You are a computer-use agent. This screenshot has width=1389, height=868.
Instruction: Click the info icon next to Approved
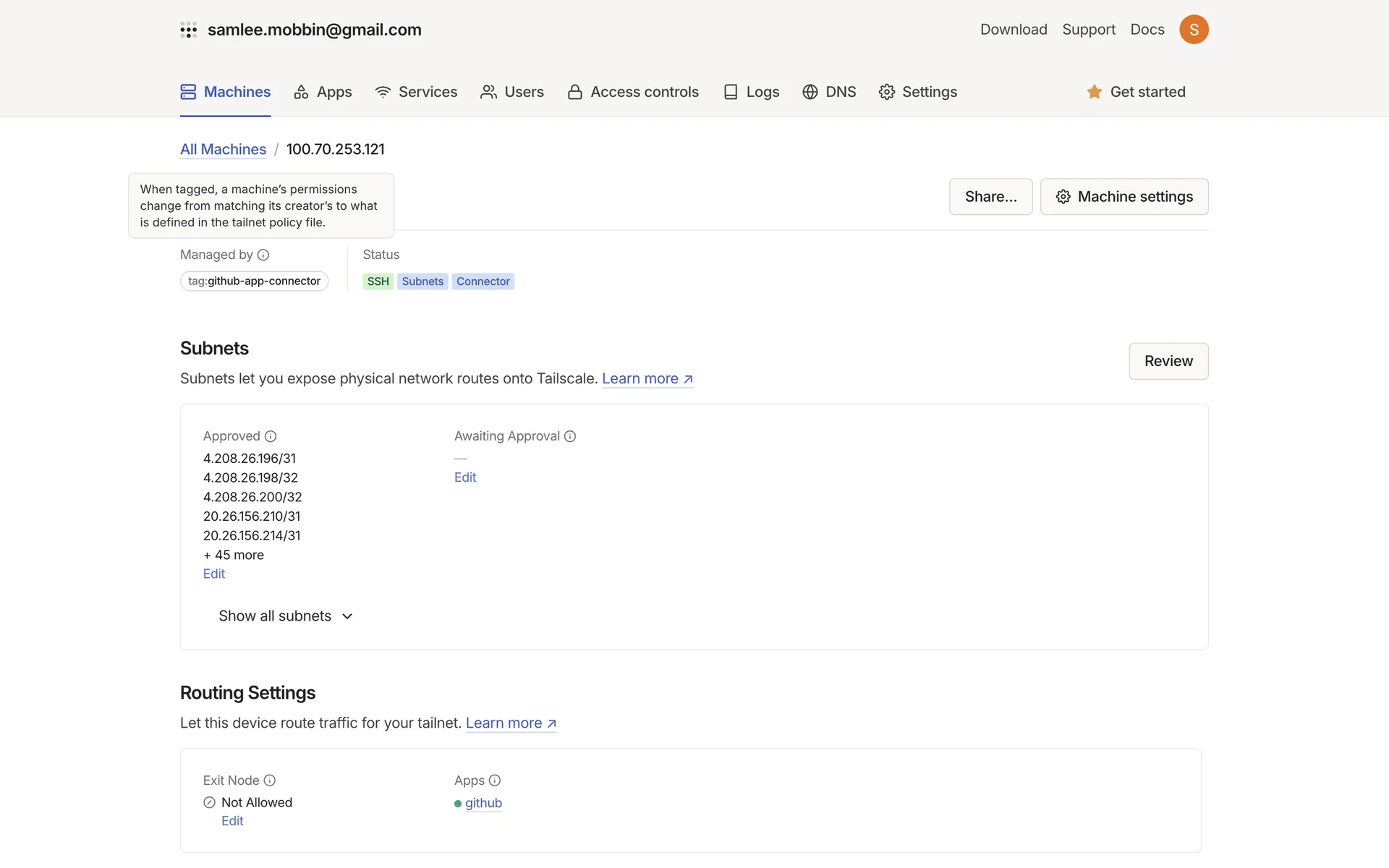[271, 436]
